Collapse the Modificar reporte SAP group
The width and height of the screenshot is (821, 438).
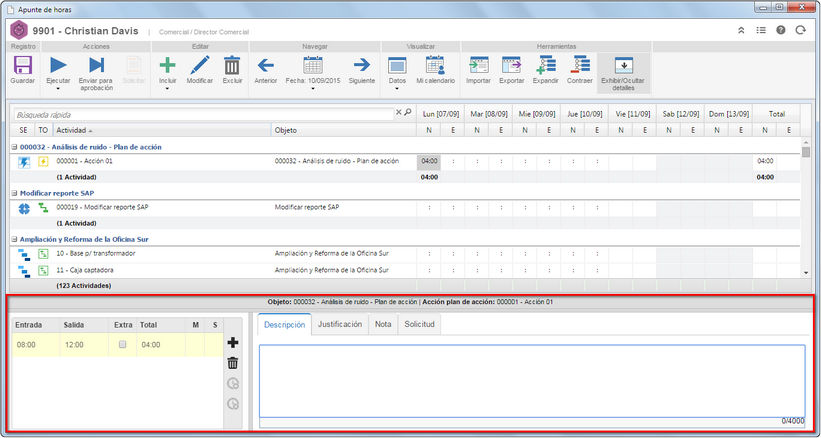15,194
